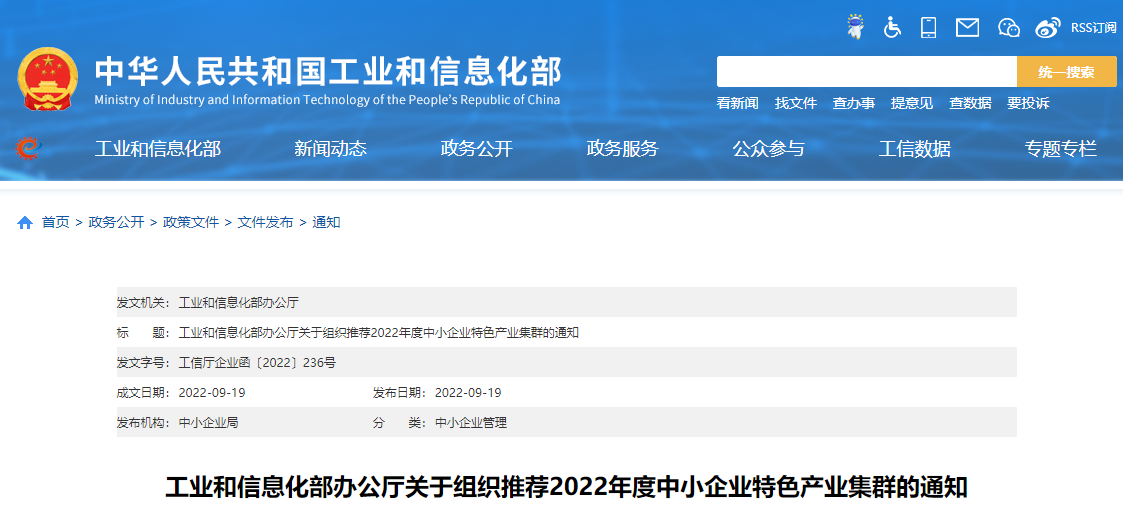Image resolution: width=1123 pixels, height=528 pixels.
Task: Click 文件发布 in the breadcrumb
Action: (x=265, y=222)
